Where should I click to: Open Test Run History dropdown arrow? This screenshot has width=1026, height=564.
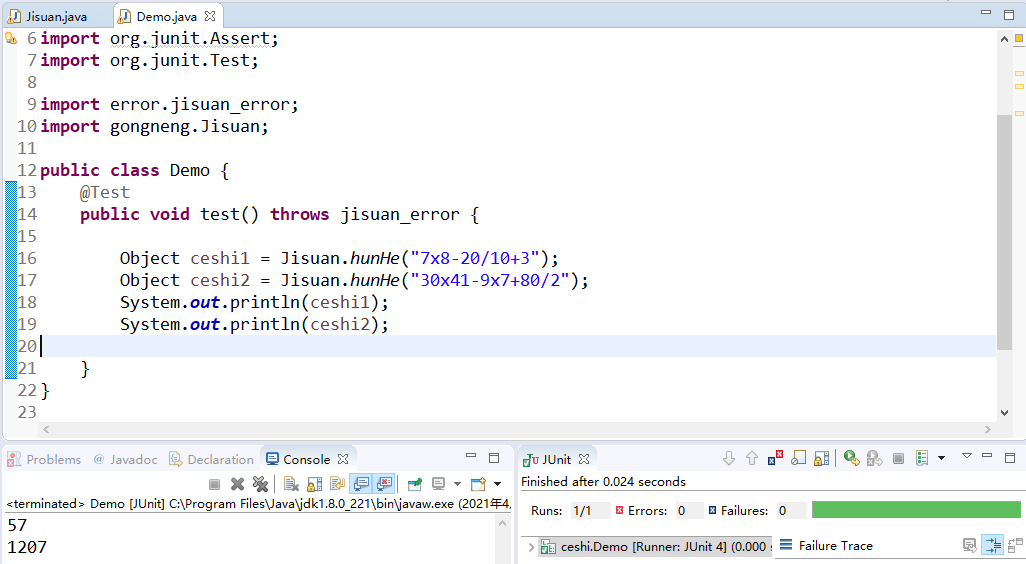click(x=942, y=458)
